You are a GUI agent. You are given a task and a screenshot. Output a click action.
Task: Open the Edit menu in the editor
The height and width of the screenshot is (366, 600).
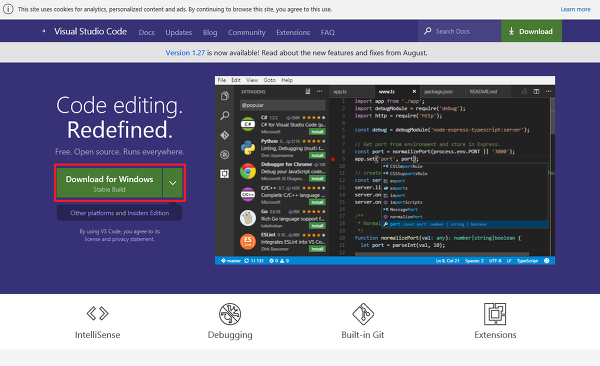tap(236, 80)
